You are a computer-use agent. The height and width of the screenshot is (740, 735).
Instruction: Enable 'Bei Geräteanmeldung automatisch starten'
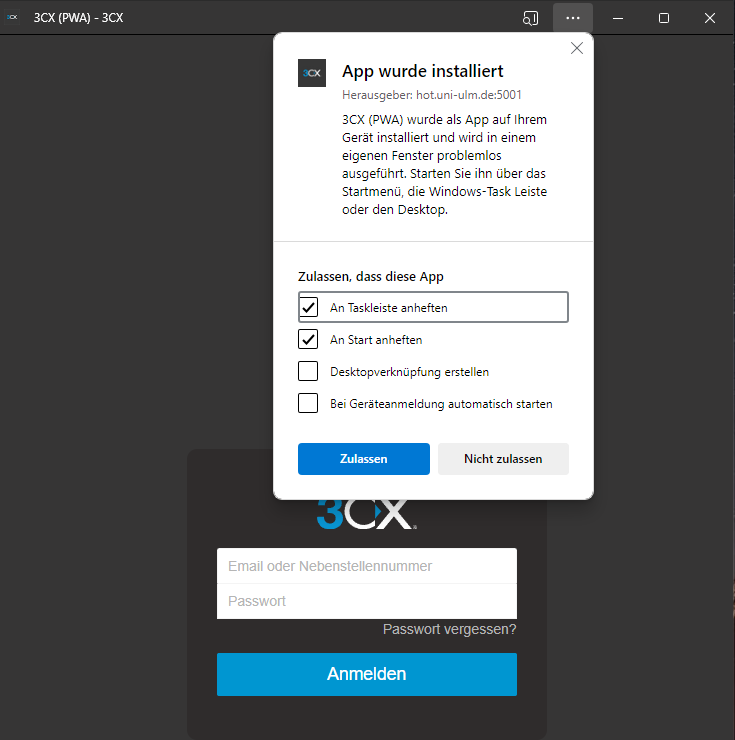tap(308, 404)
